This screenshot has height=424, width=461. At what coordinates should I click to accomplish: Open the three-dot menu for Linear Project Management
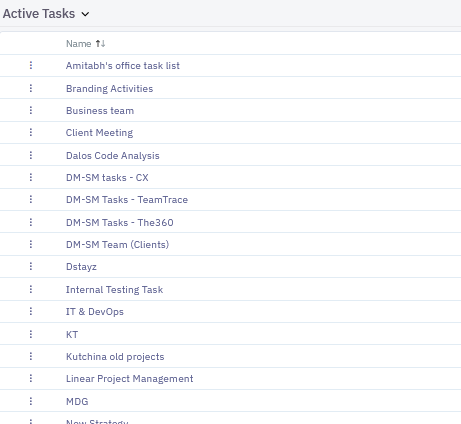(31, 378)
